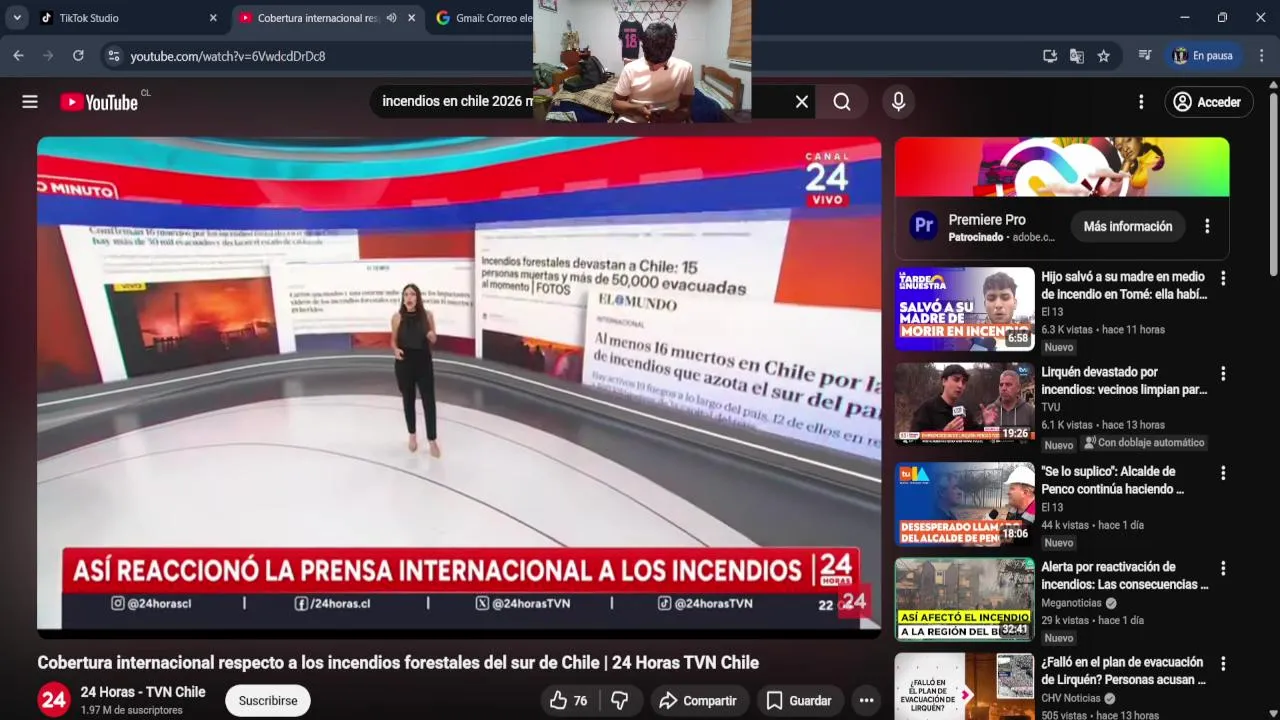Viewport: 1280px width, 720px height.
Task: Open '¿Falló en el plan de evacuación' title
Action: (1123, 671)
